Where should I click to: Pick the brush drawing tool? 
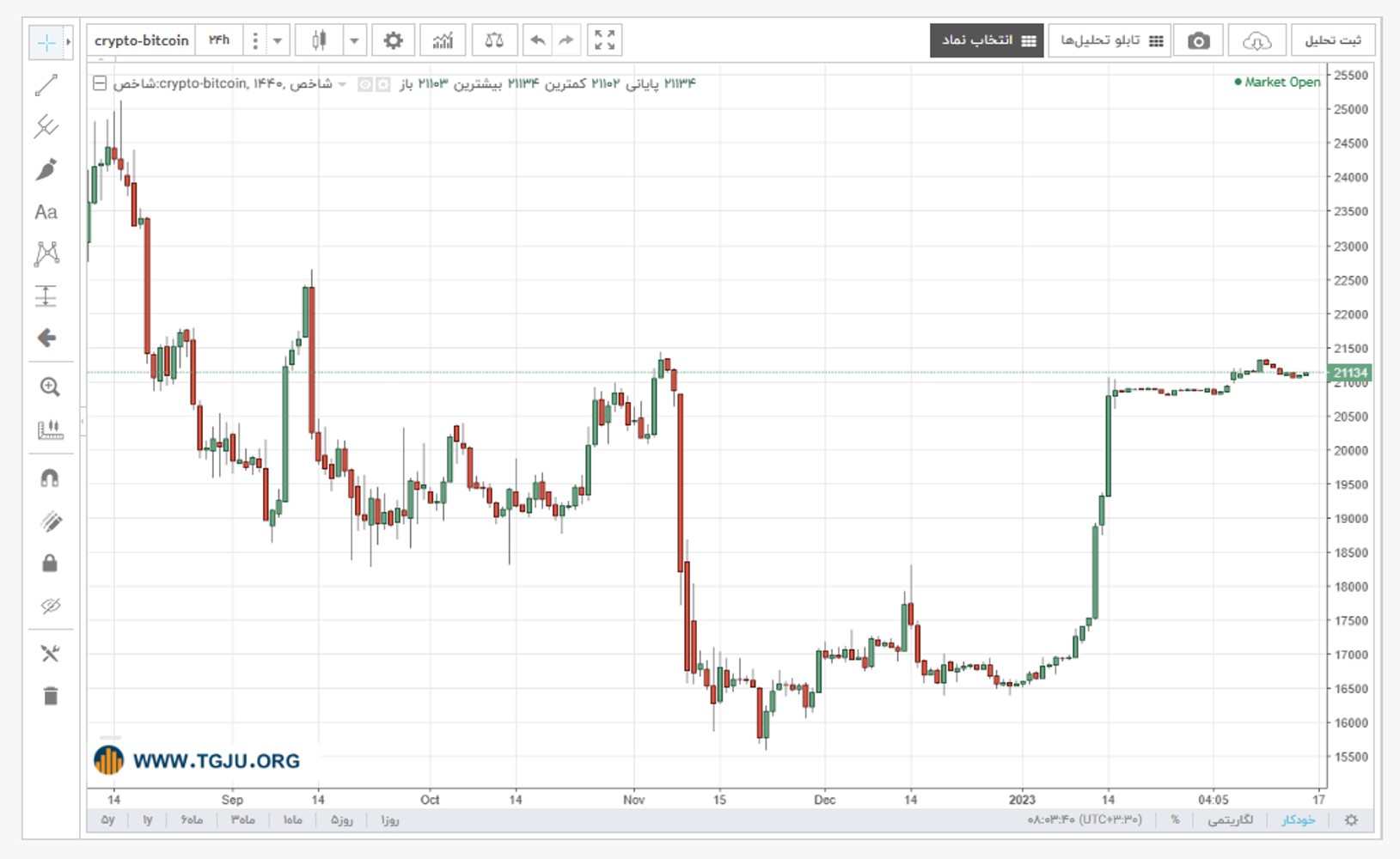[x=46, y=169]
